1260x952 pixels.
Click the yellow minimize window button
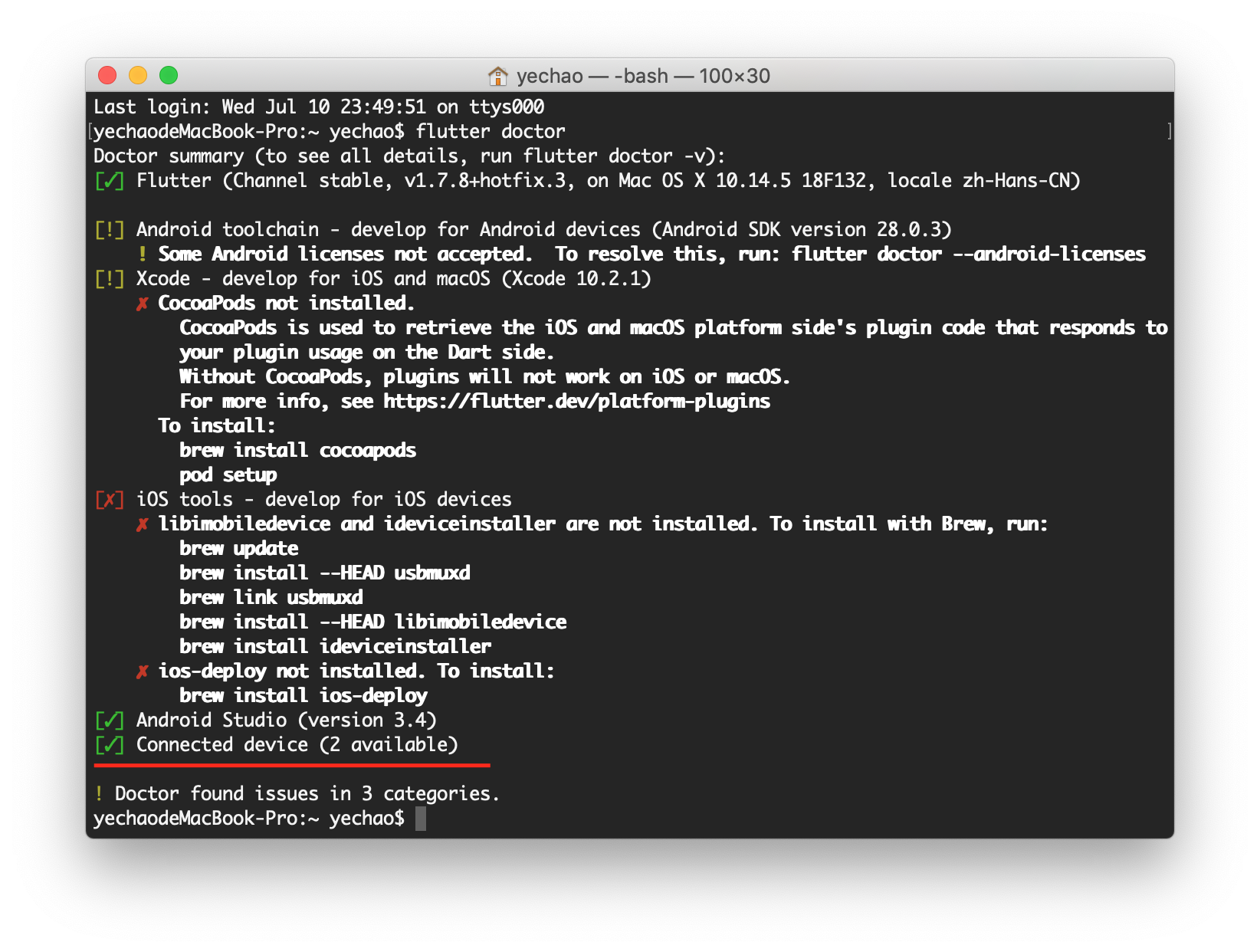pos(138,75)
